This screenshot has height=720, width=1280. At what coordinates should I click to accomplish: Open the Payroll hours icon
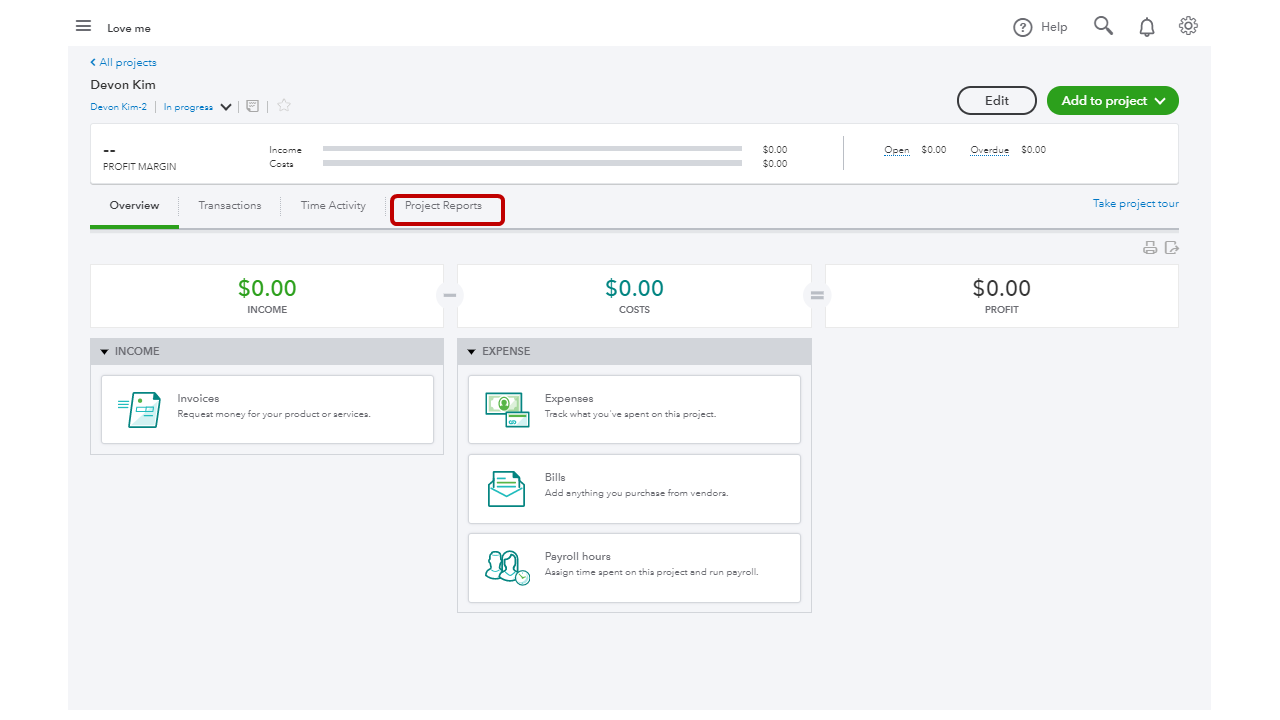click(x=505, y=565)
